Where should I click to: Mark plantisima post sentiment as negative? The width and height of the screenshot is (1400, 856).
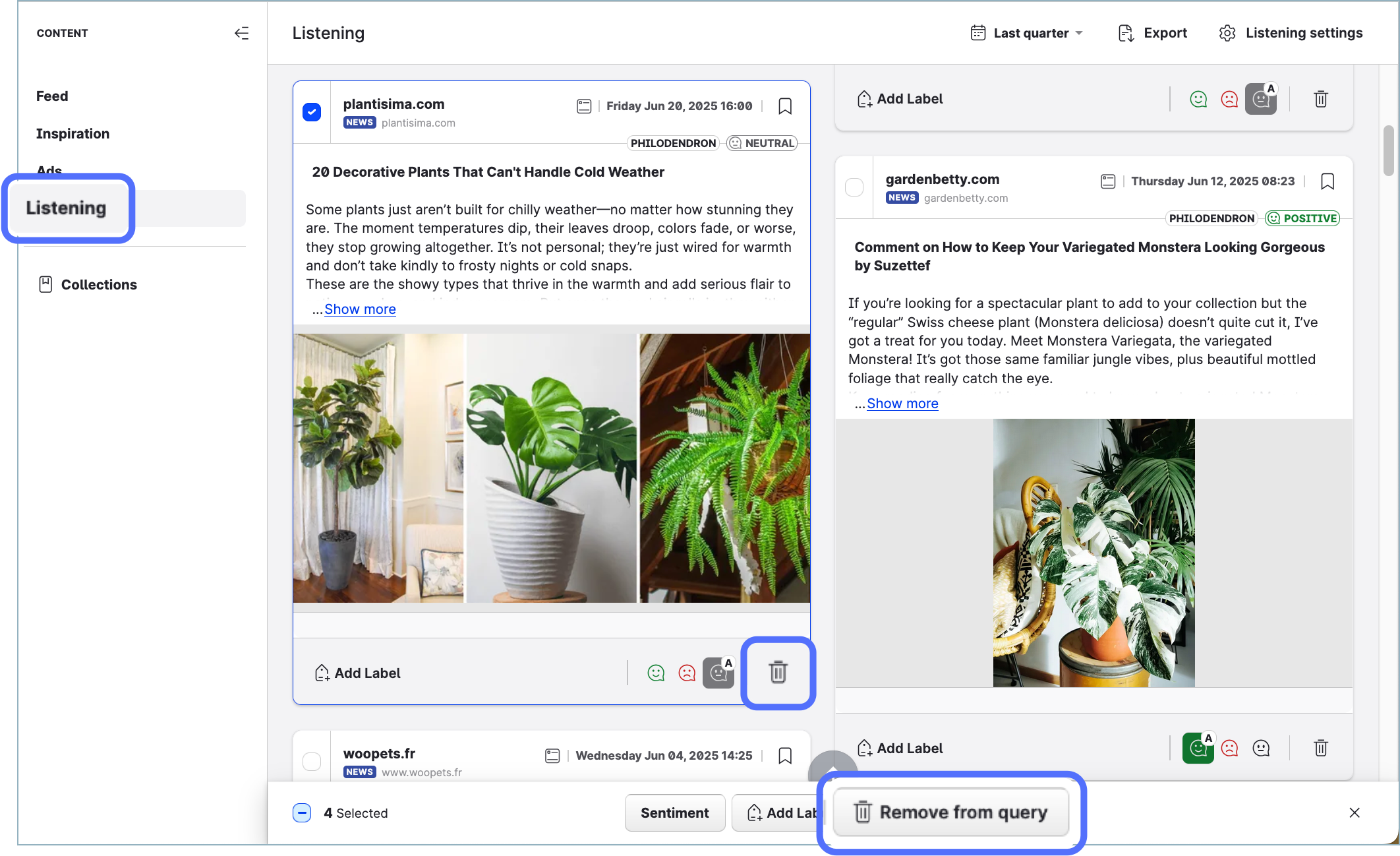[x=687, y=673]
